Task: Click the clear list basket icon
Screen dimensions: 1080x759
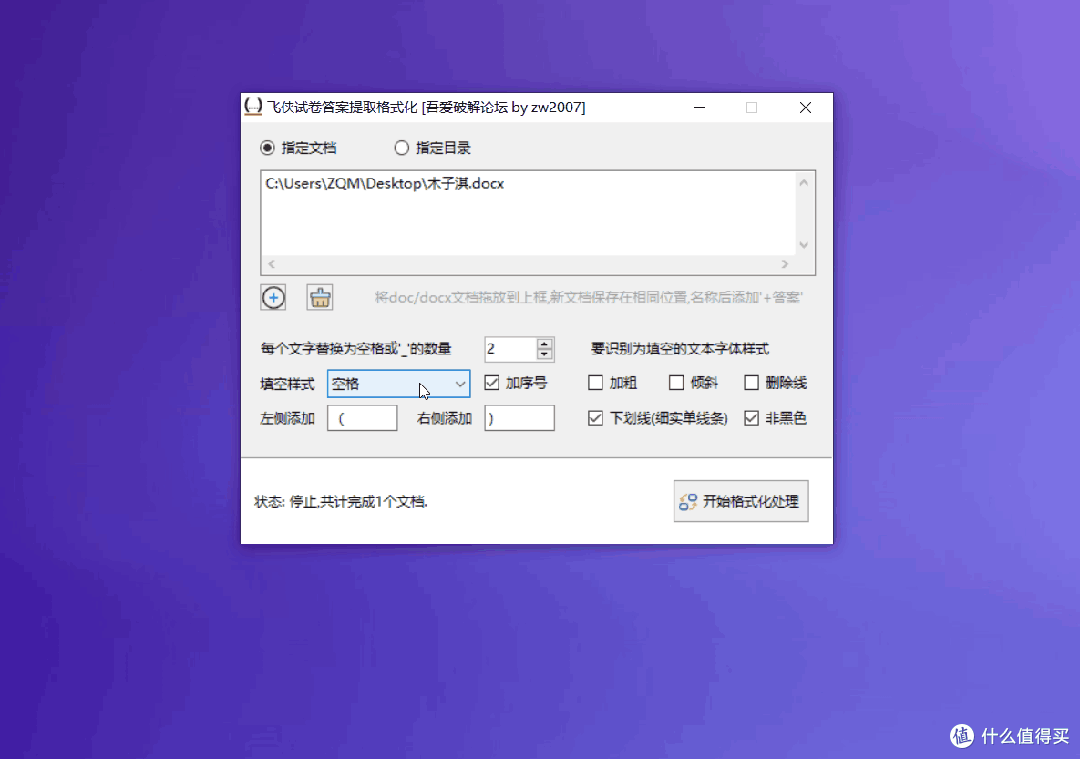Action: coord(320,298)
